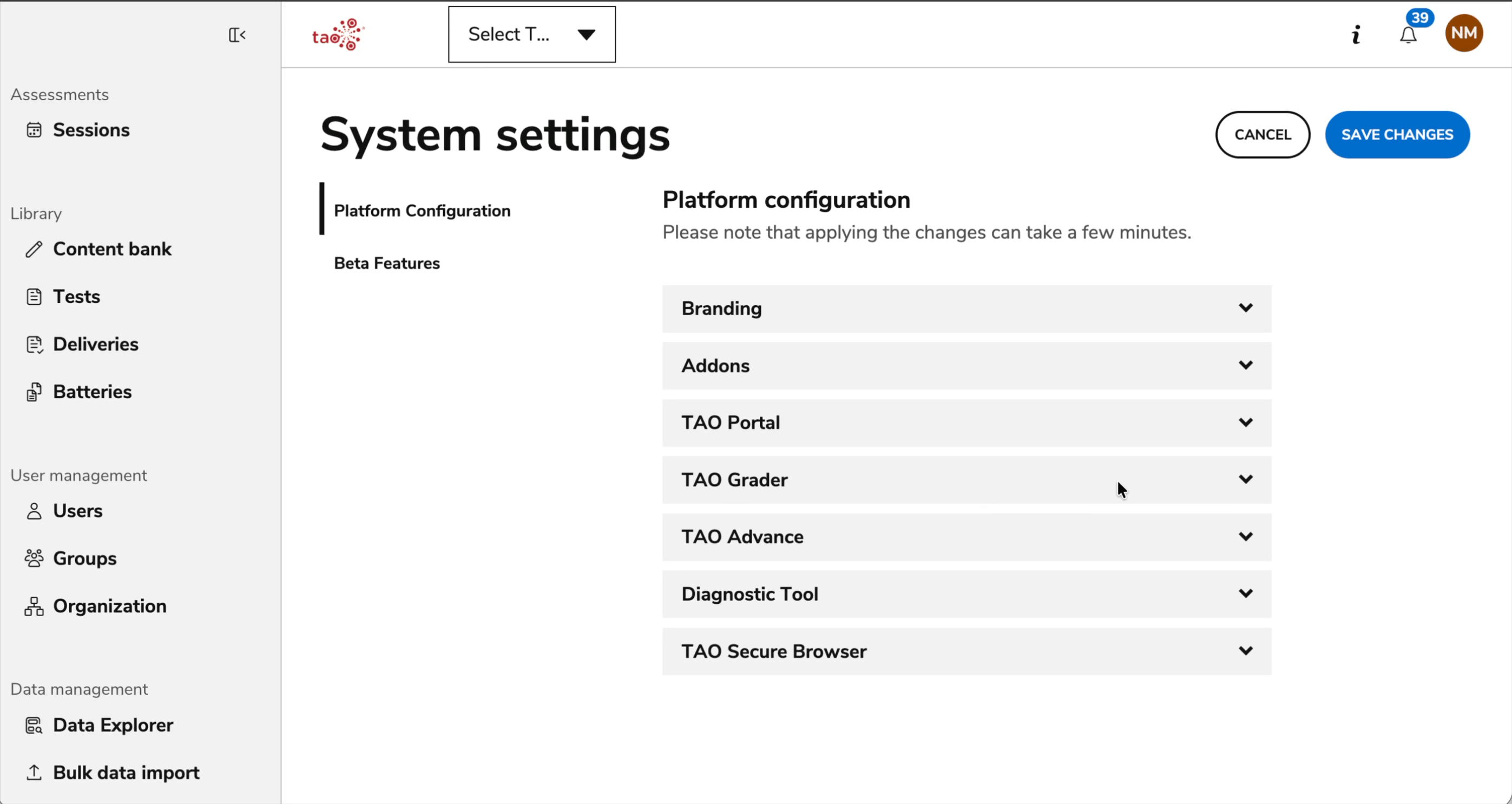Go to Sessions in the sidebar
This screenshot has width=1512, height=804.
coord(91,130)
